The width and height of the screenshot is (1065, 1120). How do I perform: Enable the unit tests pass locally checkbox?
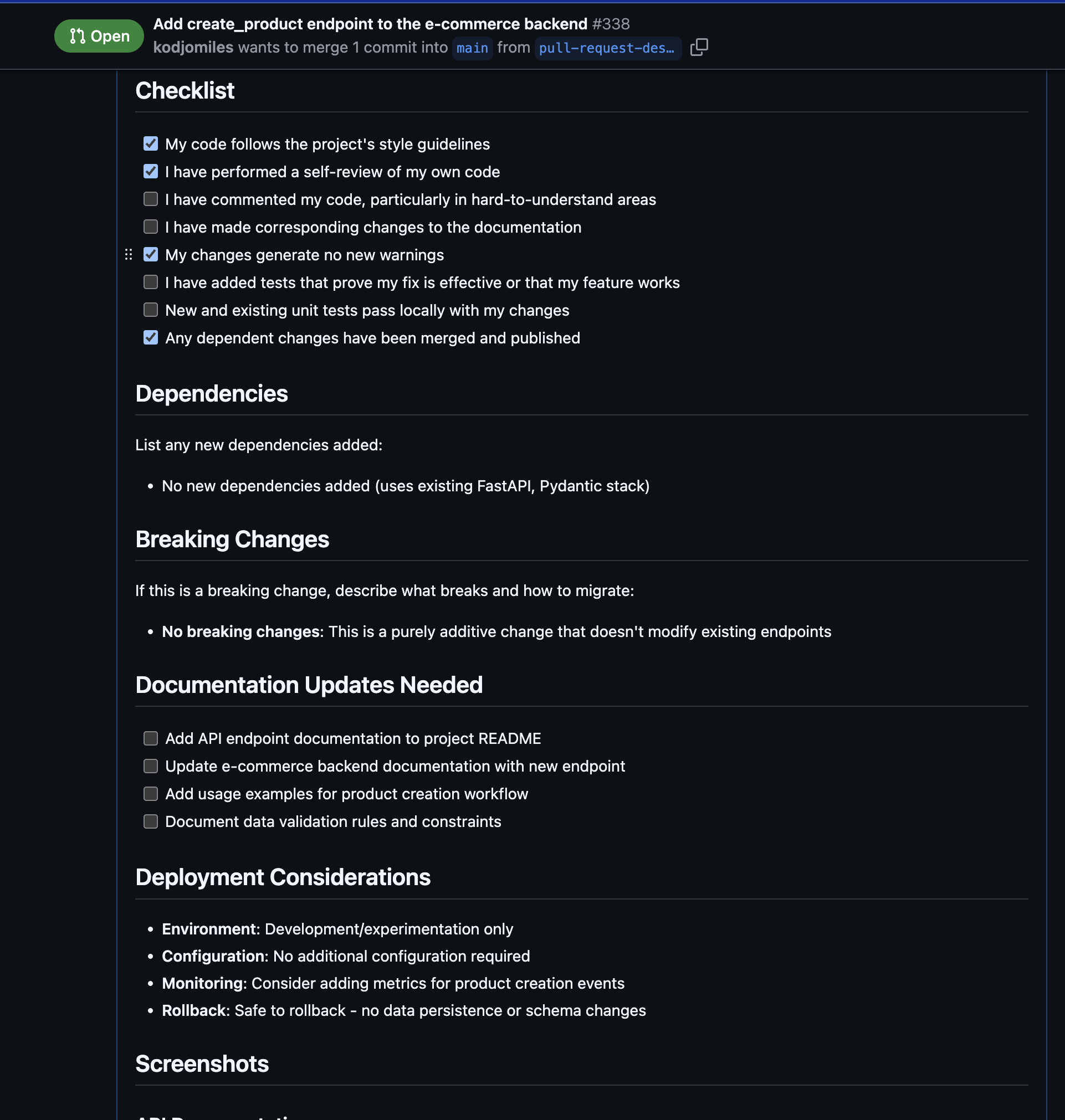tap(150, 310)
